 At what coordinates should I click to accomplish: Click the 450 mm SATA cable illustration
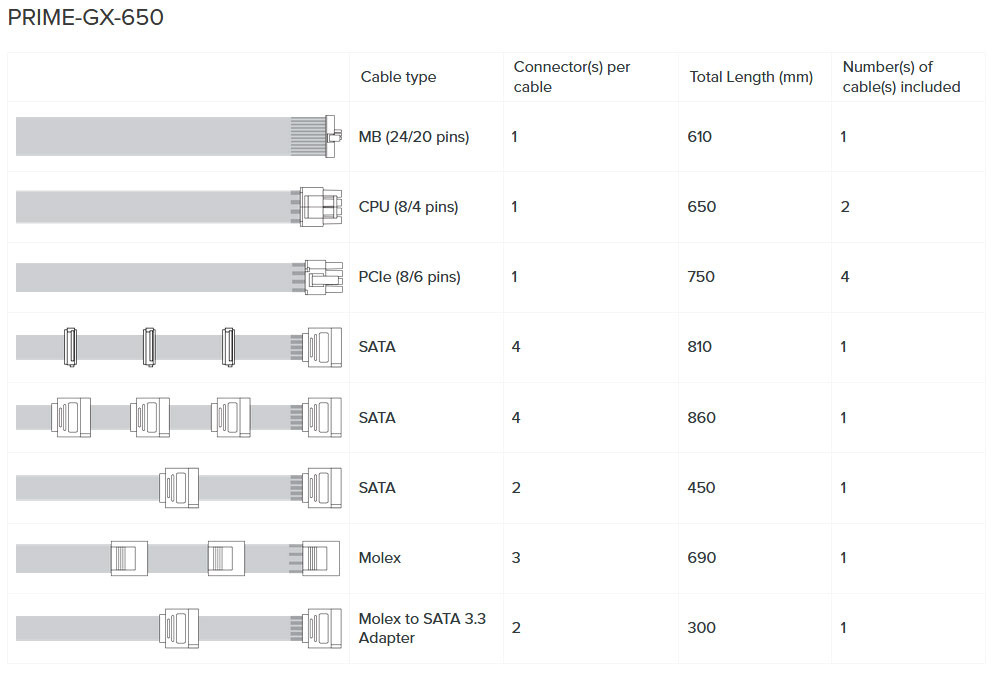click(x=178, y=487)
